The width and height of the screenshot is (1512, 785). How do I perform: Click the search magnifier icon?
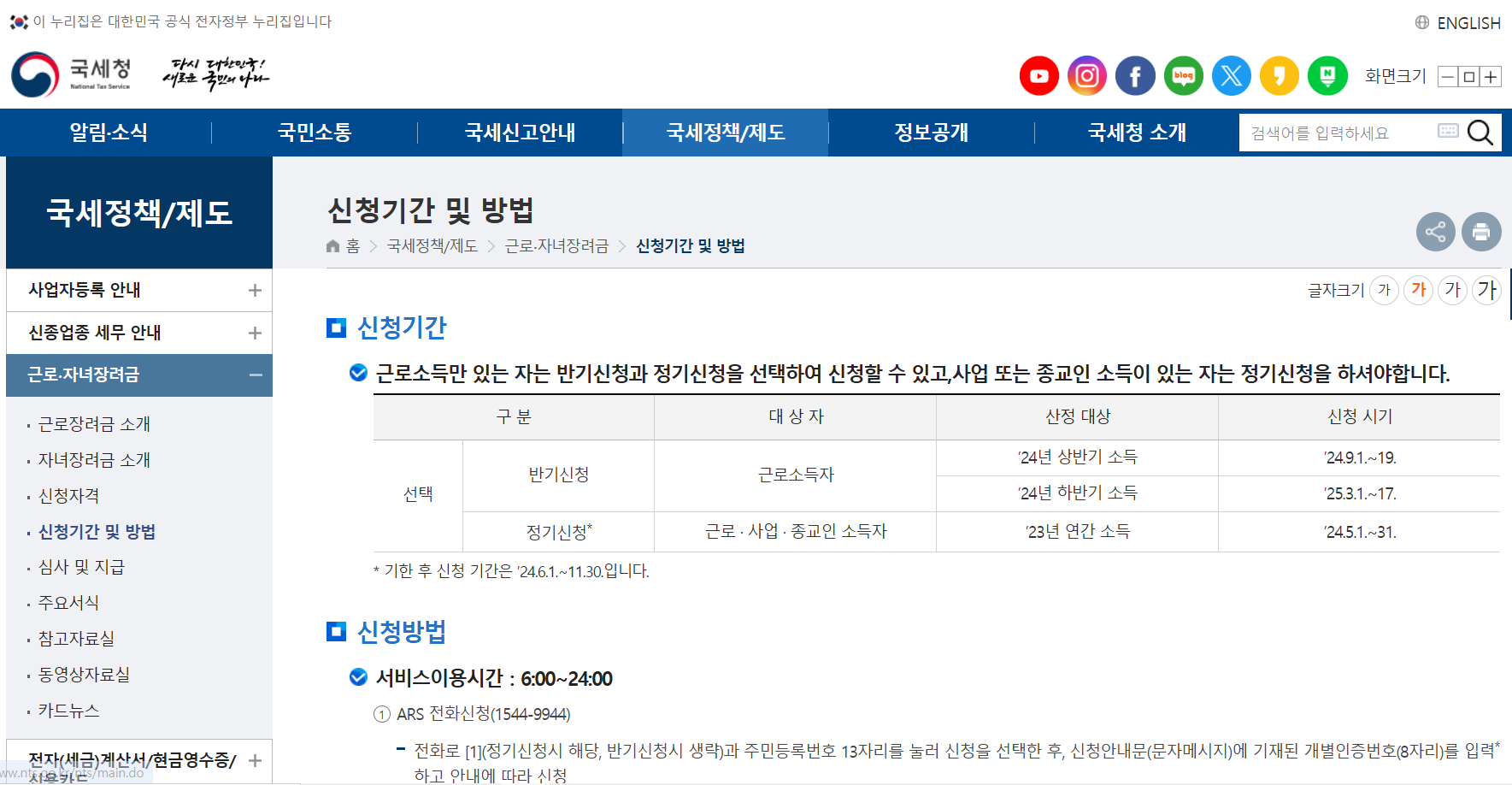pos(1480,133)
